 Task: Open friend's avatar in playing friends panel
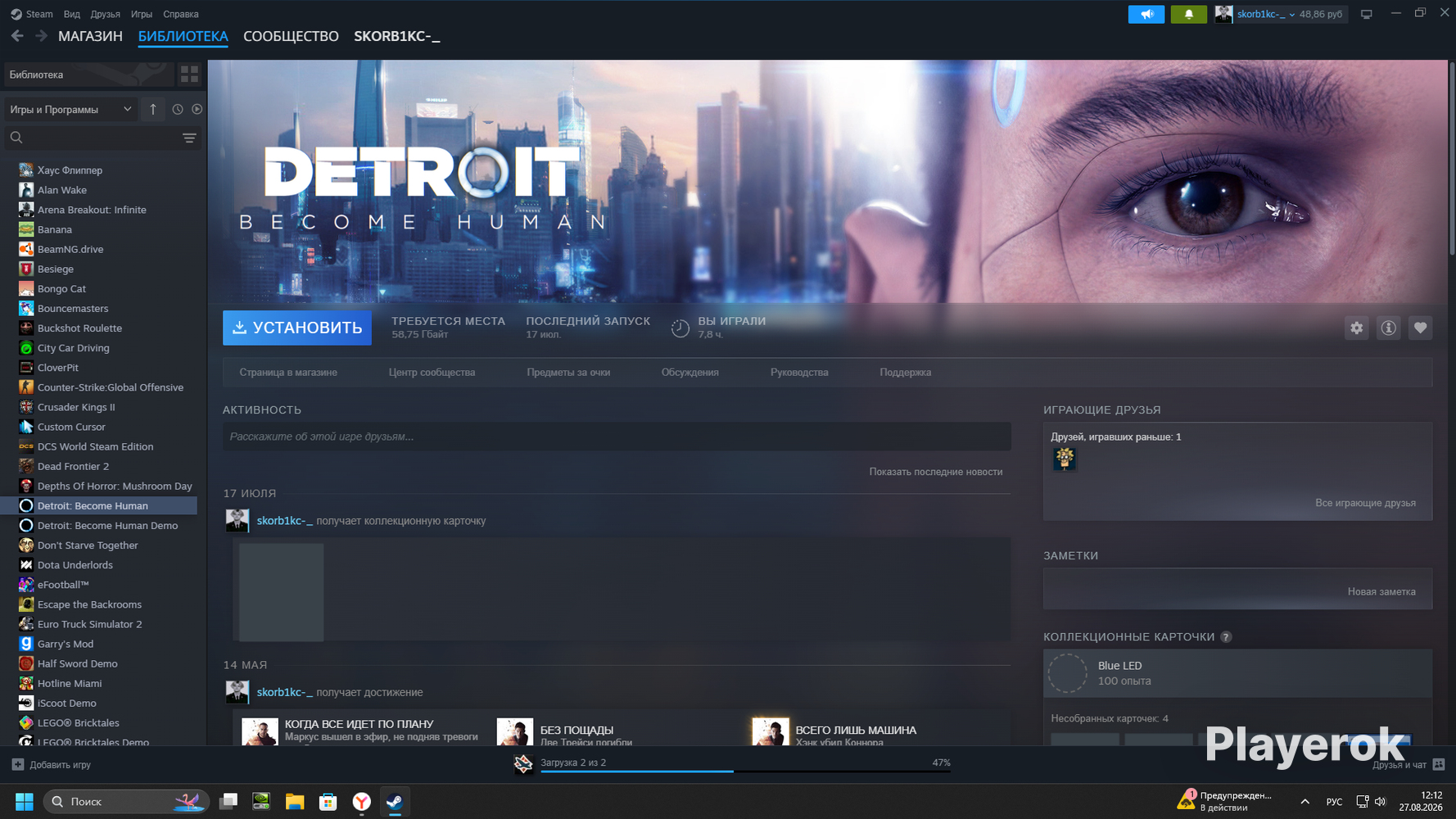(x=1065, y=459)
